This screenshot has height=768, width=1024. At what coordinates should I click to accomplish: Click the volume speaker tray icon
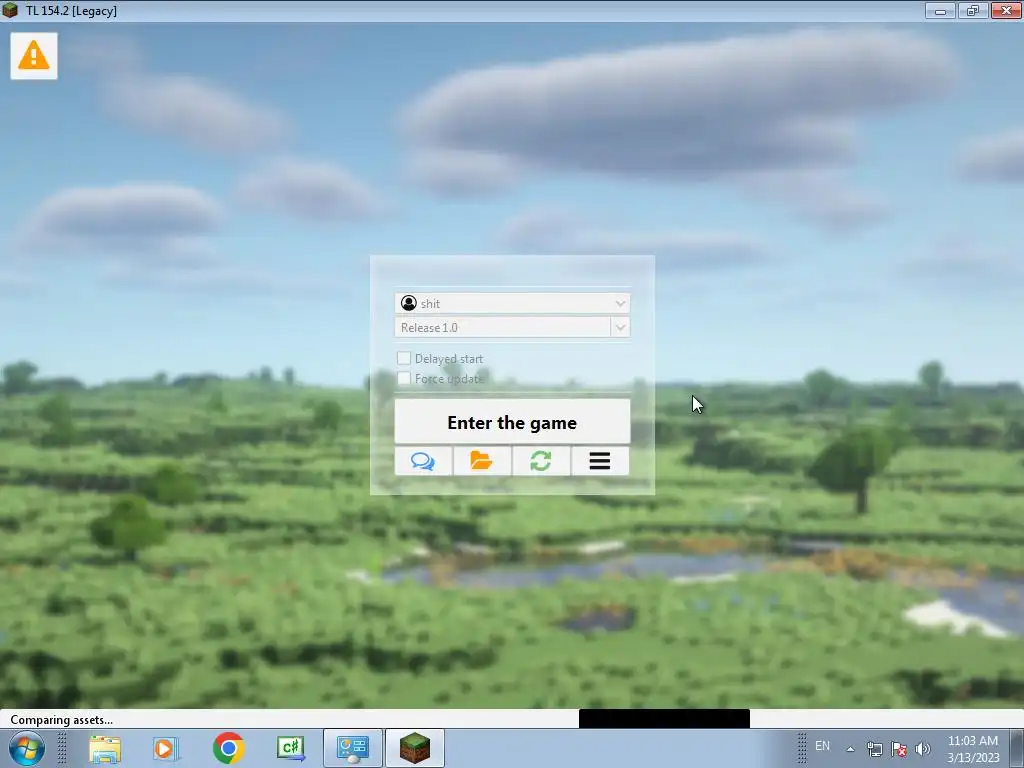(923, 749)
